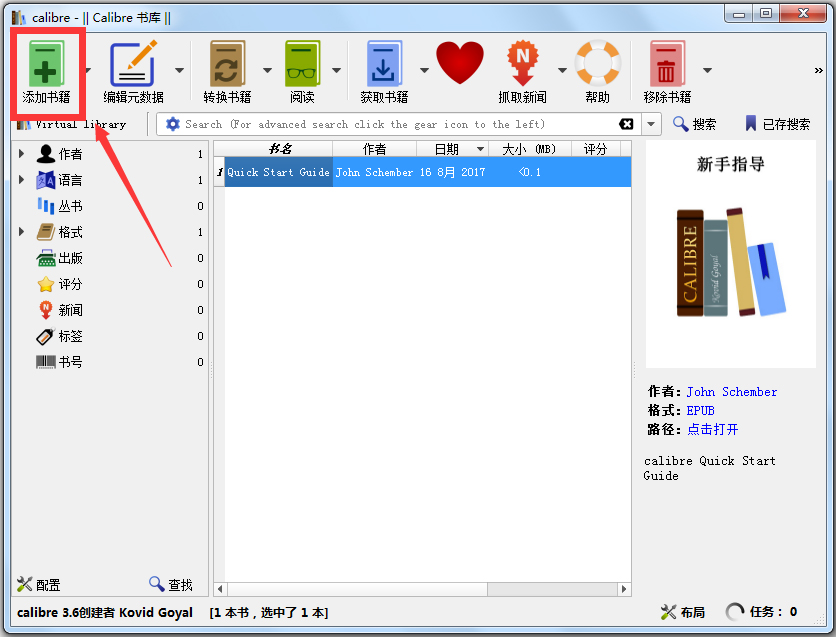Screen dimensions: 836x637
Task: Expand the Formats (格式) tree node
Action: tap(21, 232)
